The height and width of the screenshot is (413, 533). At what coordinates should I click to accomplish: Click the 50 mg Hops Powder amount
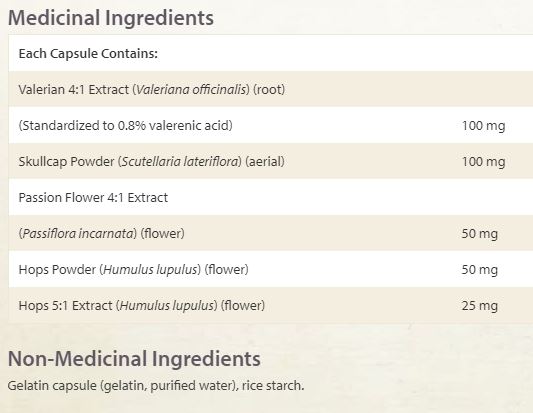[480, 270]
